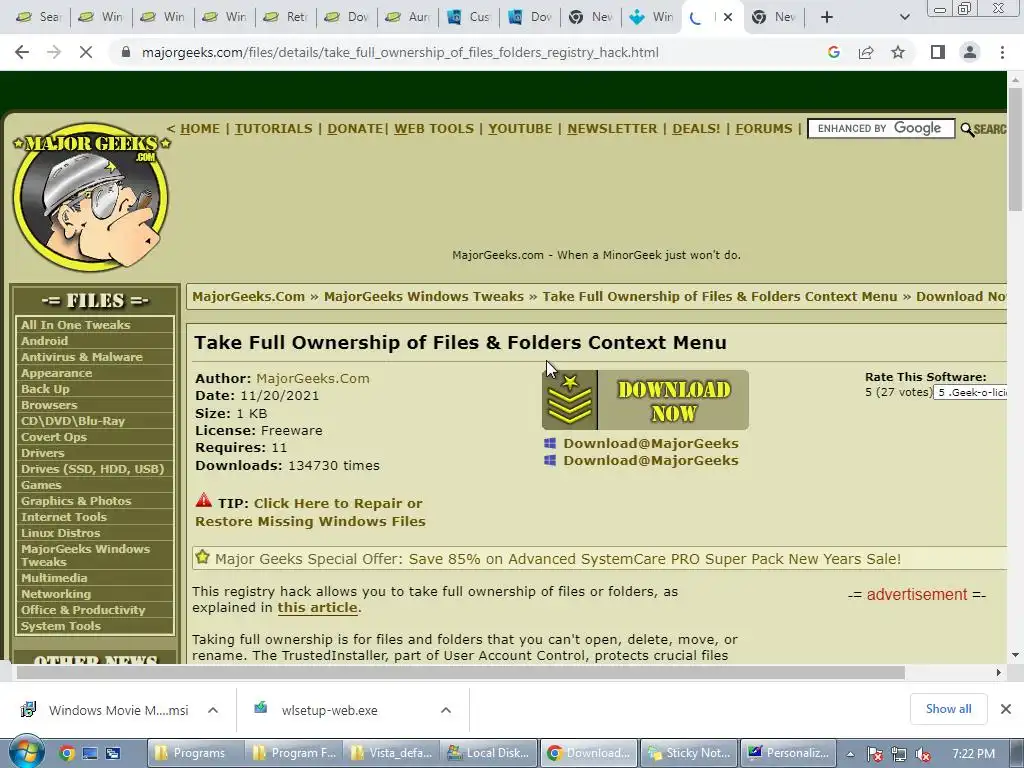Click the wlsetup-web.exe download icon
This screenshot has height=768, width=1024.
pos(261,708)
